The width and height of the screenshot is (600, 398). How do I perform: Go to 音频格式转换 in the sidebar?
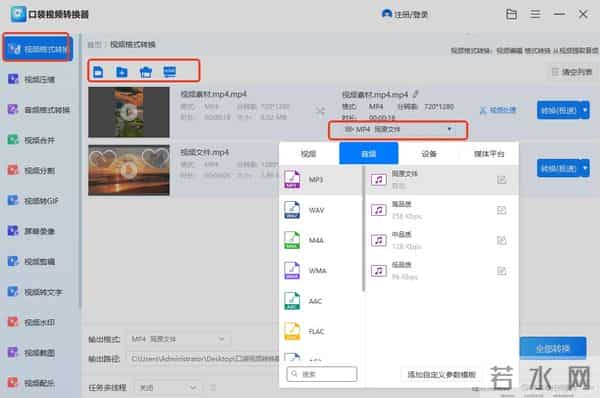(x=39, y=110)
